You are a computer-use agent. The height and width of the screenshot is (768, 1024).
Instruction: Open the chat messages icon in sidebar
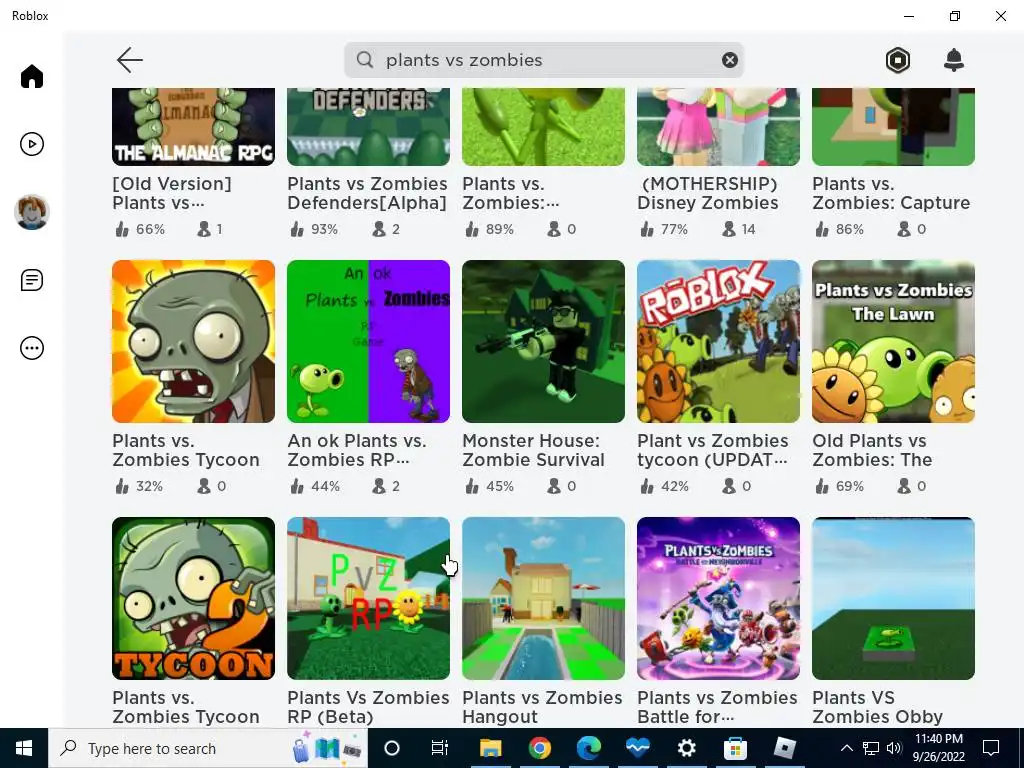click(x=31, y=280)
